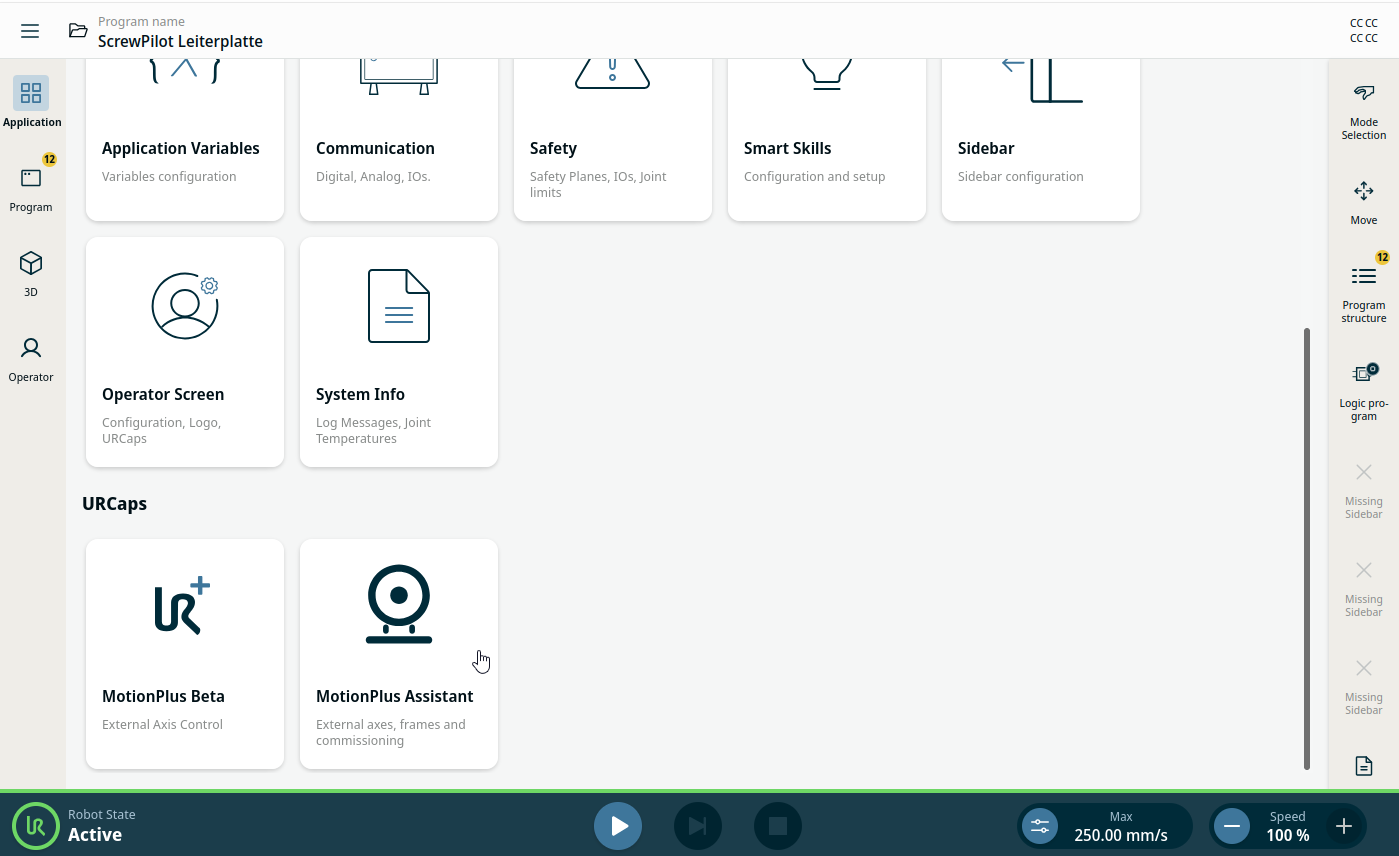
Task: Click the open program folder icon
Action: pos(78,30)
